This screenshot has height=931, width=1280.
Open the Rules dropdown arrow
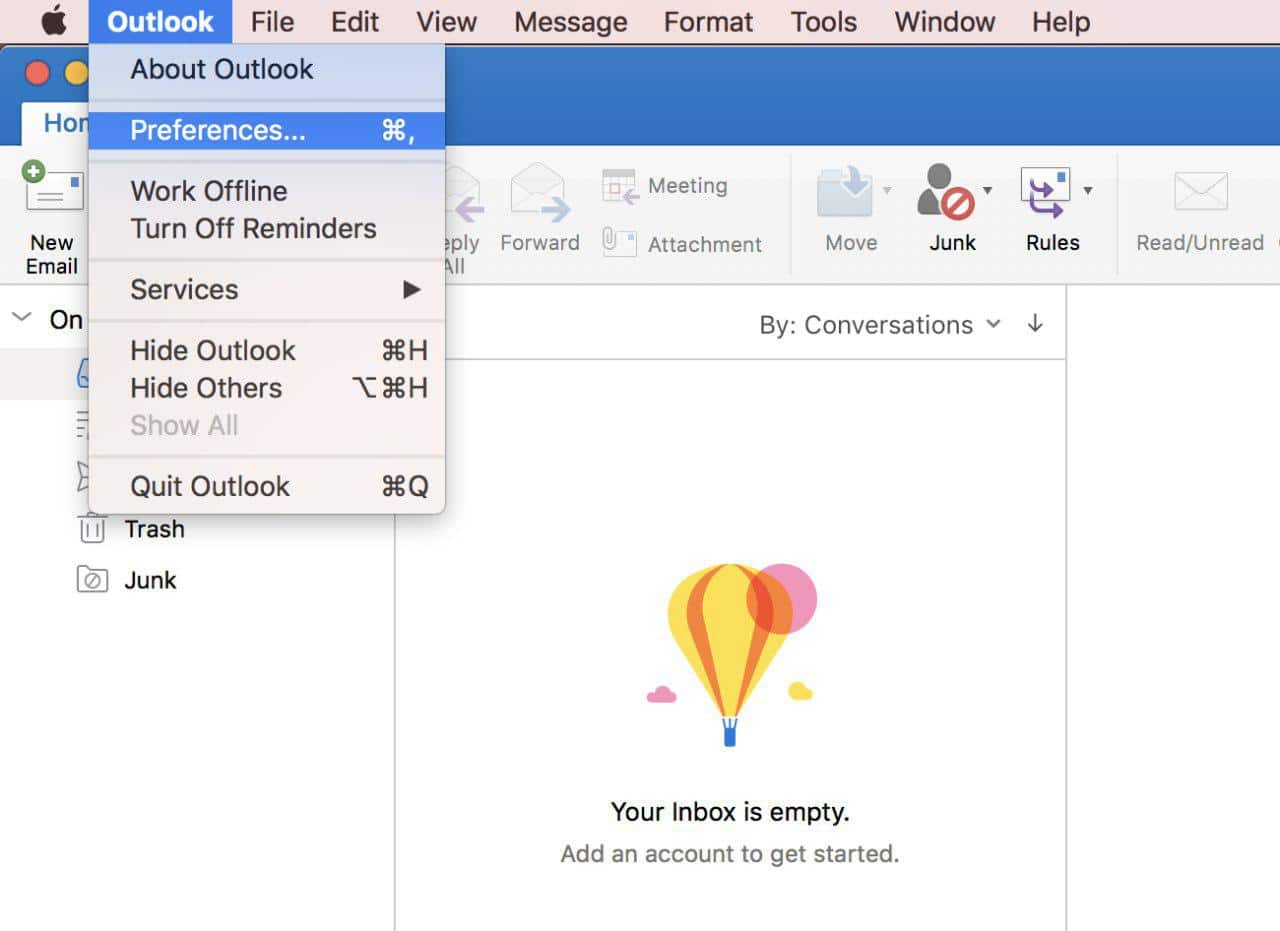coord(1088,190)
